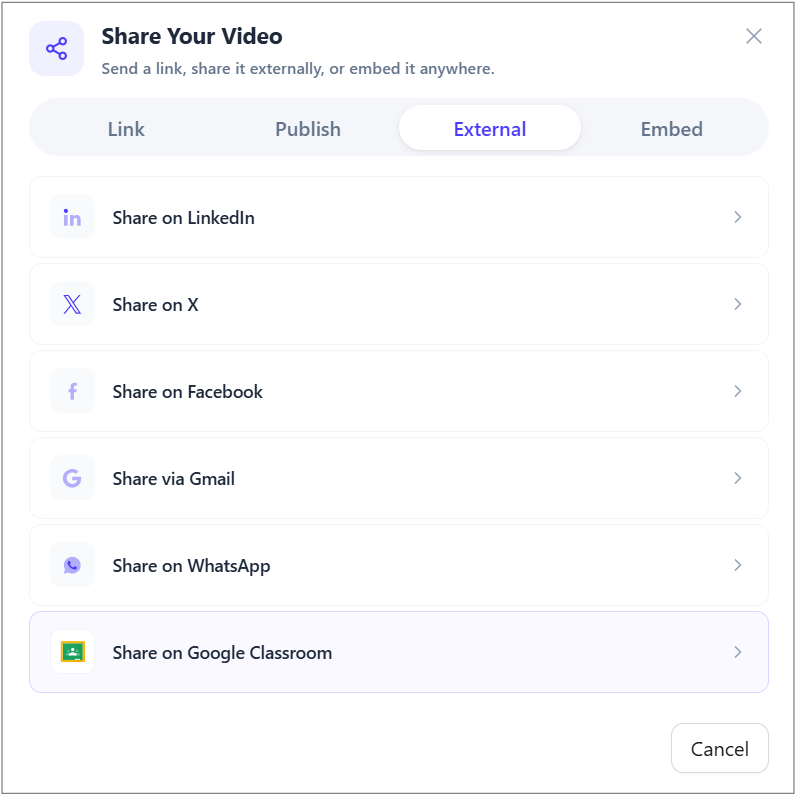Switch to the Embed tab

pyautogui.click(x=671, y=129)
